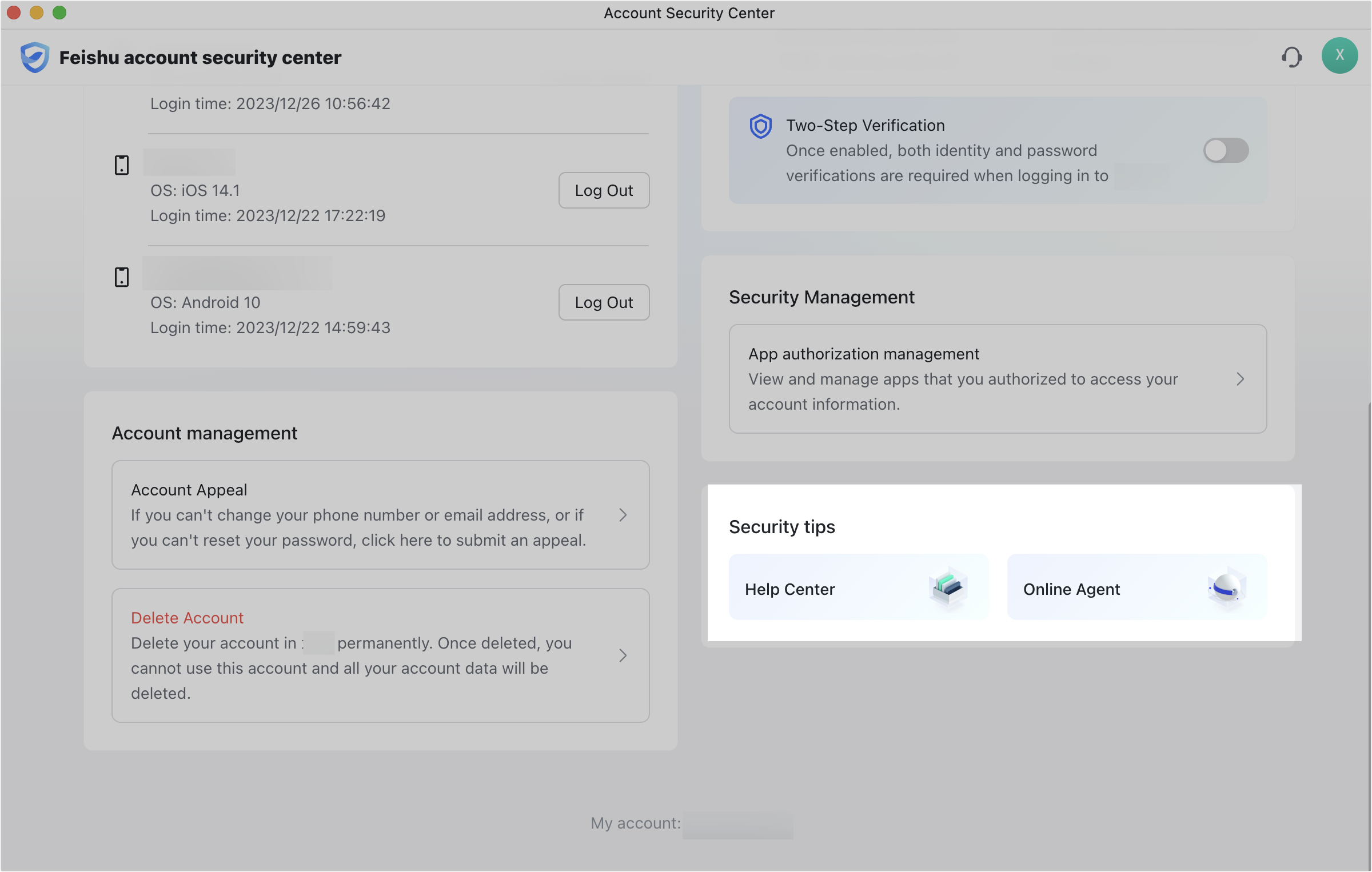1372x872 pixels.
Task: Open the Help Center card
Action: point(858,587)
